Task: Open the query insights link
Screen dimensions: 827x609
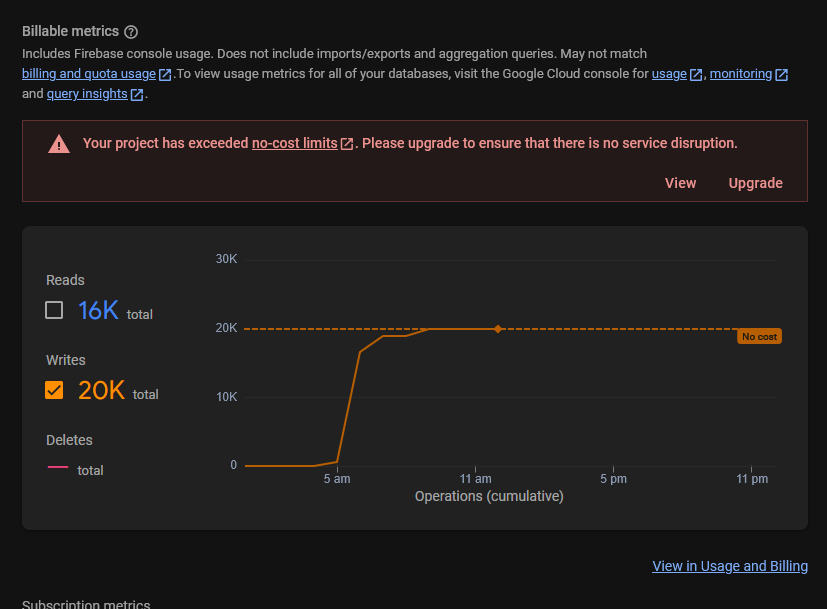Action: point(87,94)
